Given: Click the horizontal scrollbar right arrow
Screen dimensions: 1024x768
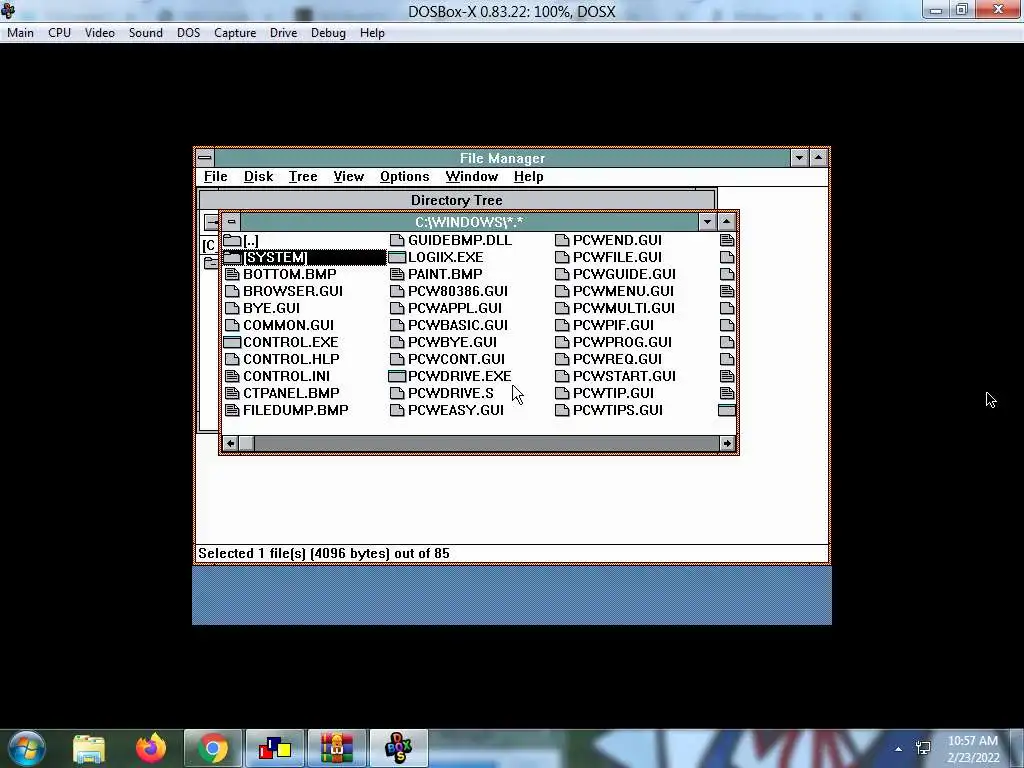Looking at the screenshot, I should pyautogui.click(x=728, y=443).
